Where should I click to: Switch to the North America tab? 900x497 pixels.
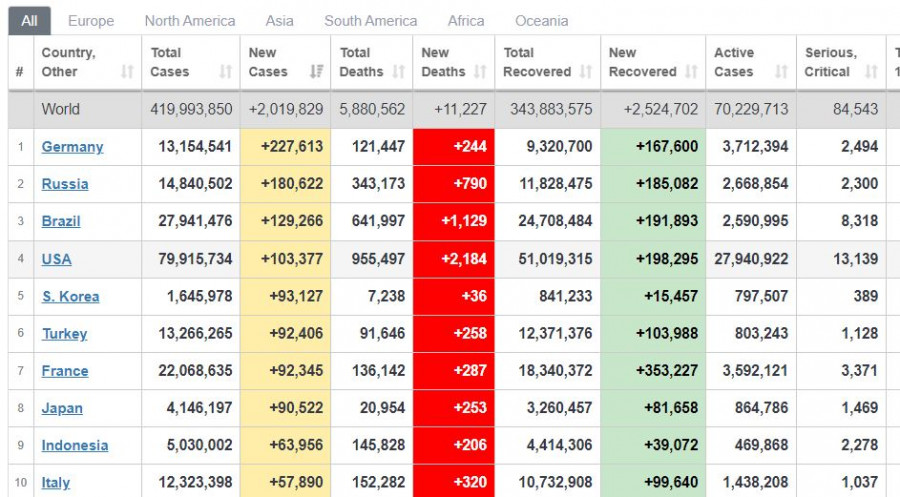[190, 21]
